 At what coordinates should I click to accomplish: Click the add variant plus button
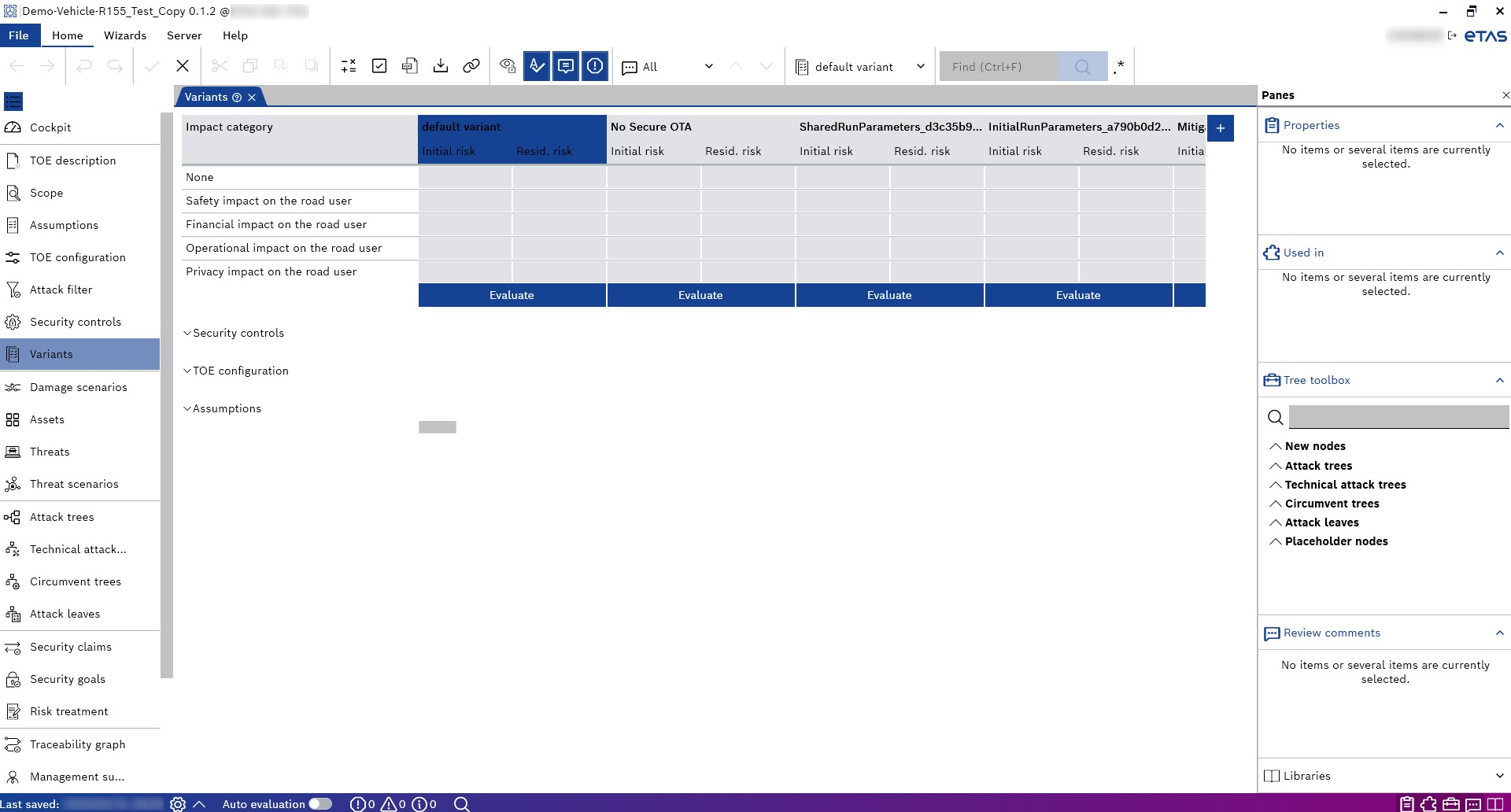1220,128
